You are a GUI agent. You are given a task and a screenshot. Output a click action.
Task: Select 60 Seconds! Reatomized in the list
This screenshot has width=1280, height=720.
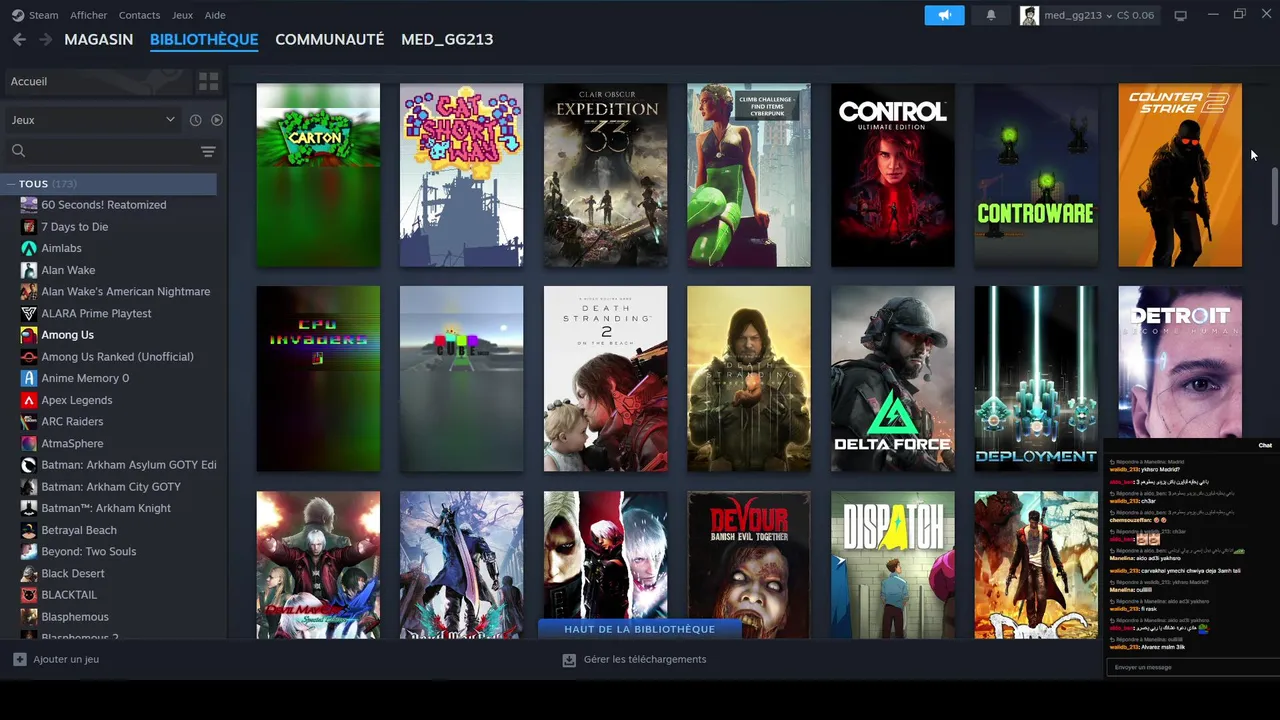pyautogui.click(x=104, y=205)
